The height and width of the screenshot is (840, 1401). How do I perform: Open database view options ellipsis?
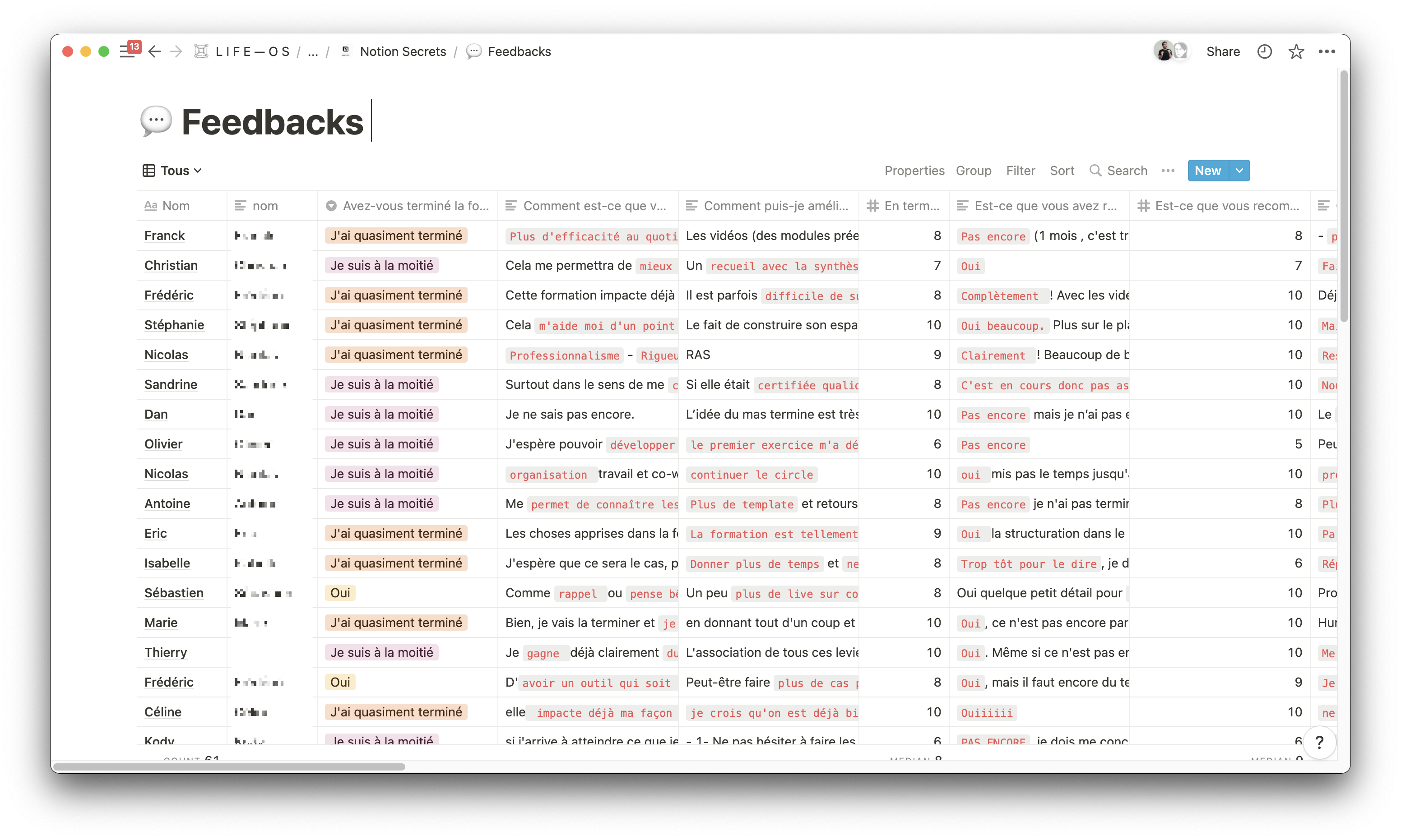(1168, 171)
